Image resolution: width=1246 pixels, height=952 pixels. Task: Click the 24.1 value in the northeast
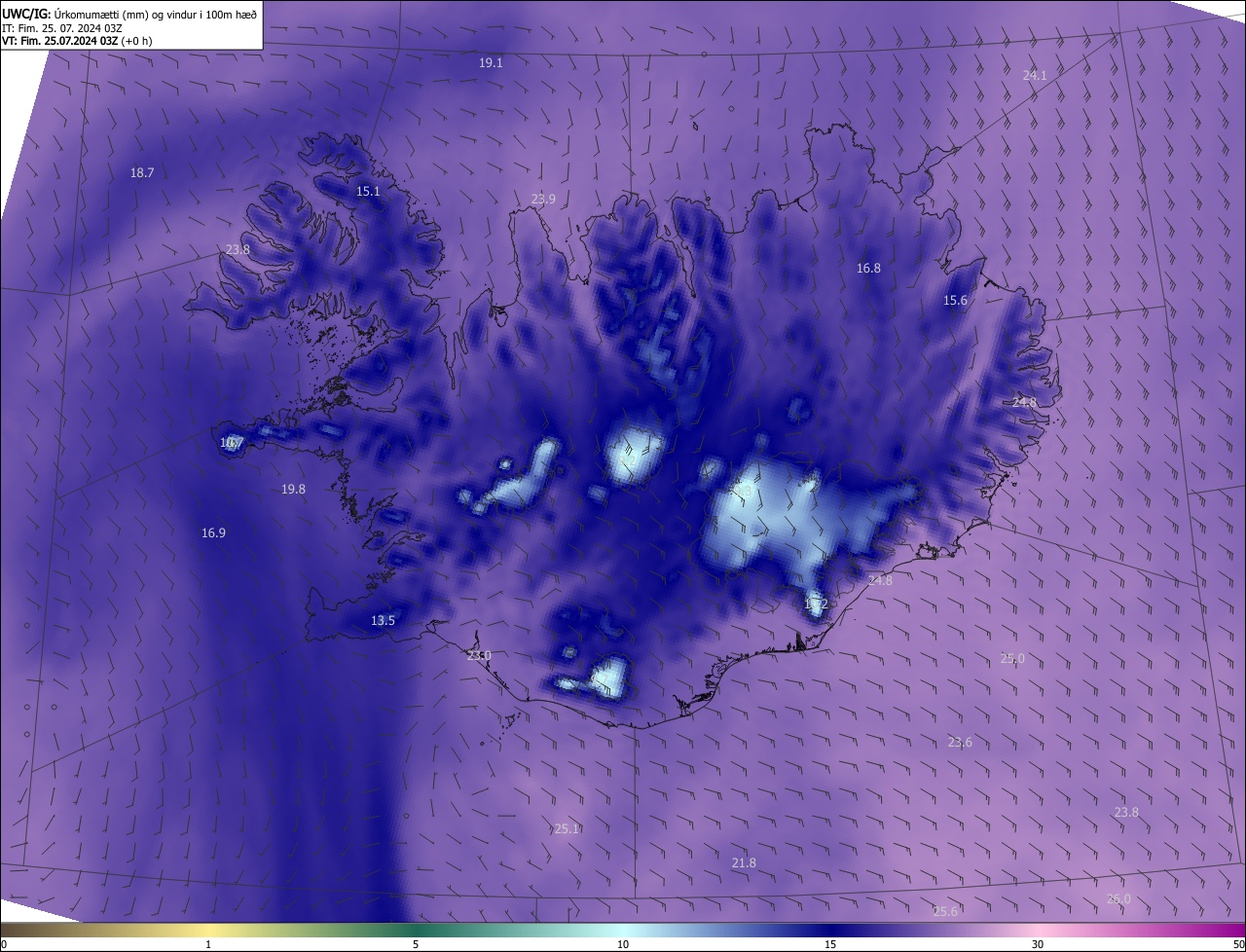coord(1035,75)
